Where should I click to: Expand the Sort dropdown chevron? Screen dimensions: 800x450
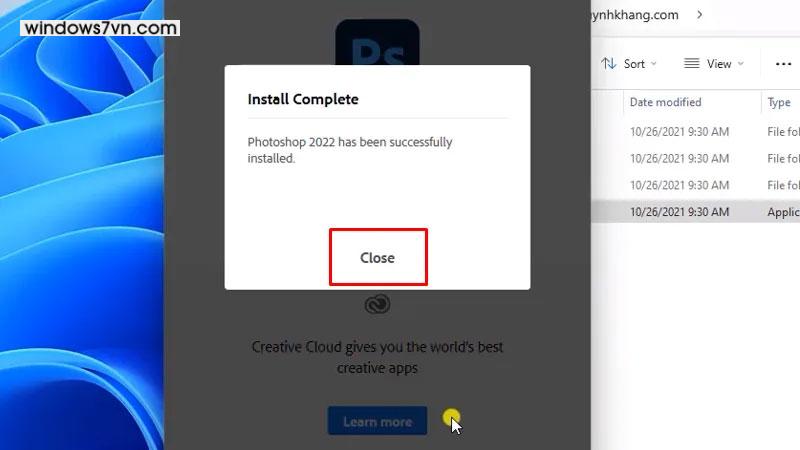coord(654,64)
